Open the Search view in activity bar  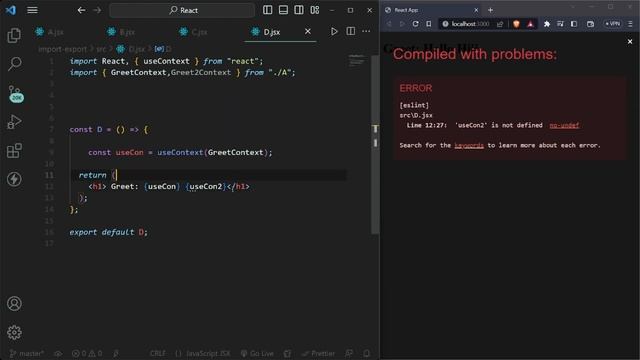click(14, 64)
